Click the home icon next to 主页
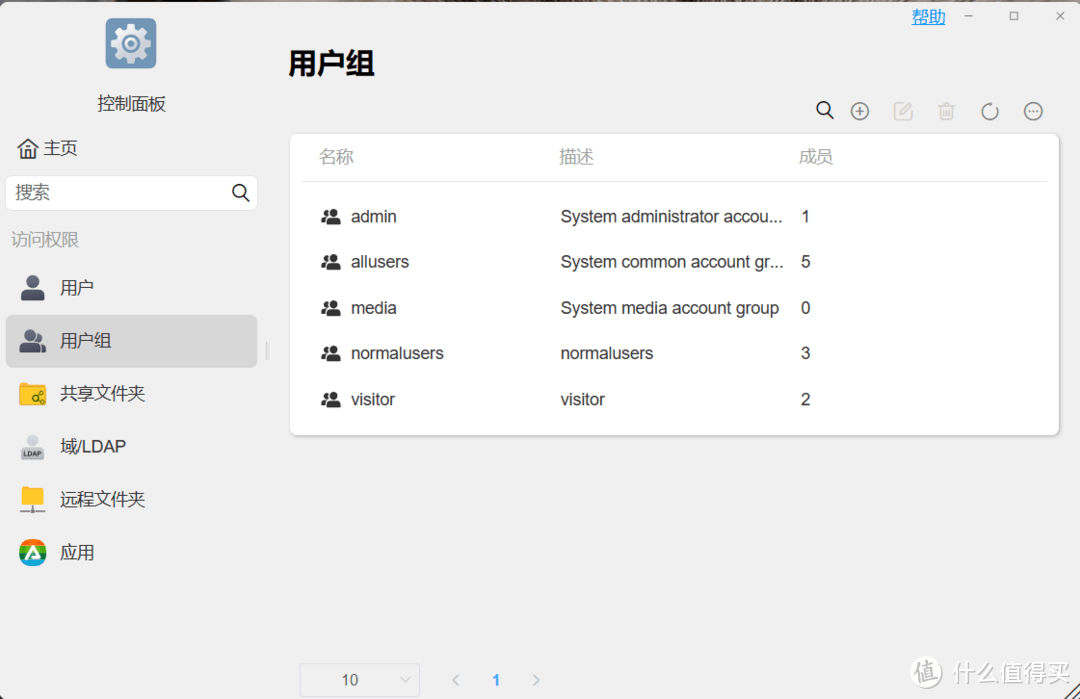The image size is (1080, 699). point(28,148)
